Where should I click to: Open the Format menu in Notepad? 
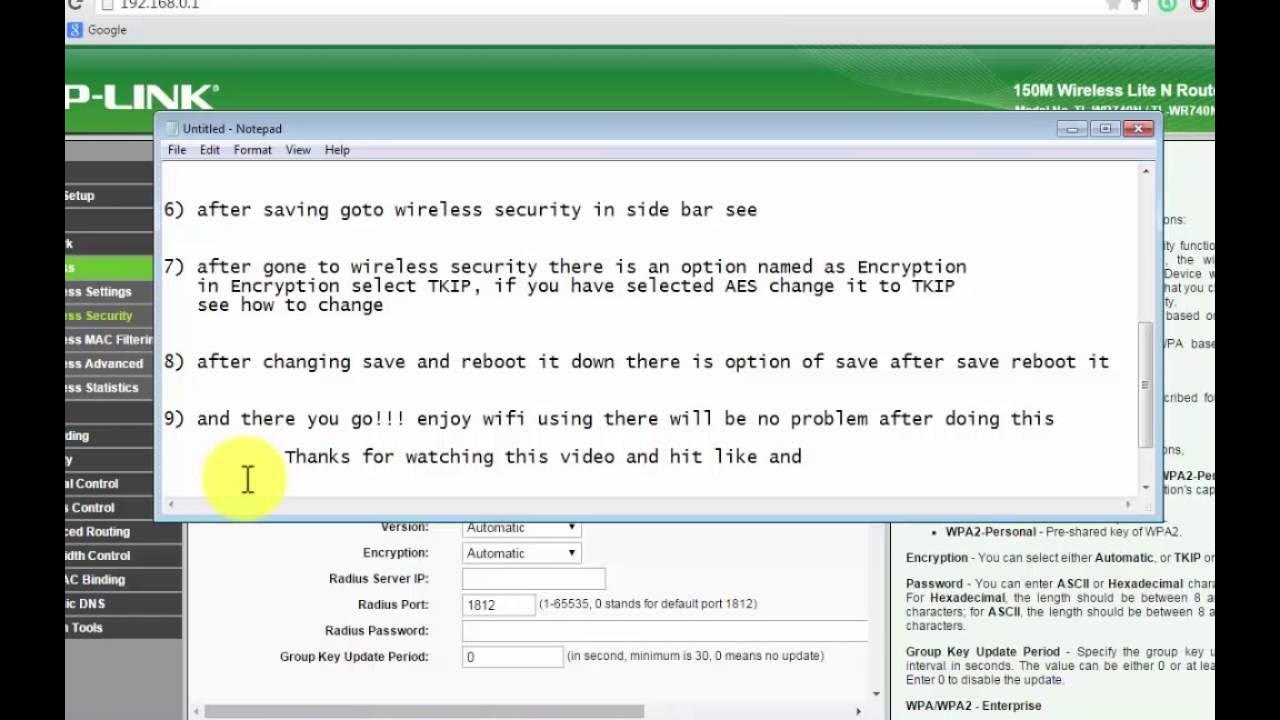[x=252, y=150]
